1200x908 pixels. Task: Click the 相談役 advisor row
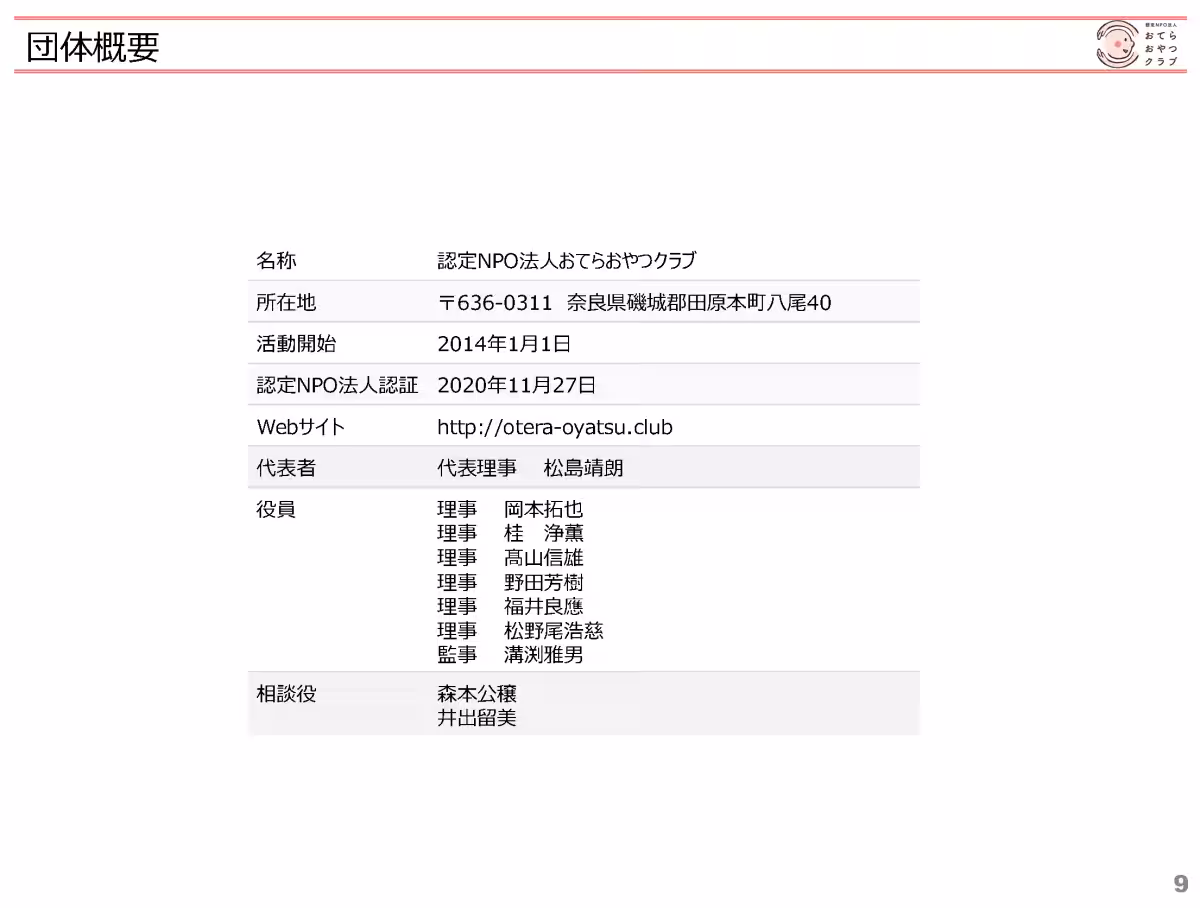pos(286,692)
